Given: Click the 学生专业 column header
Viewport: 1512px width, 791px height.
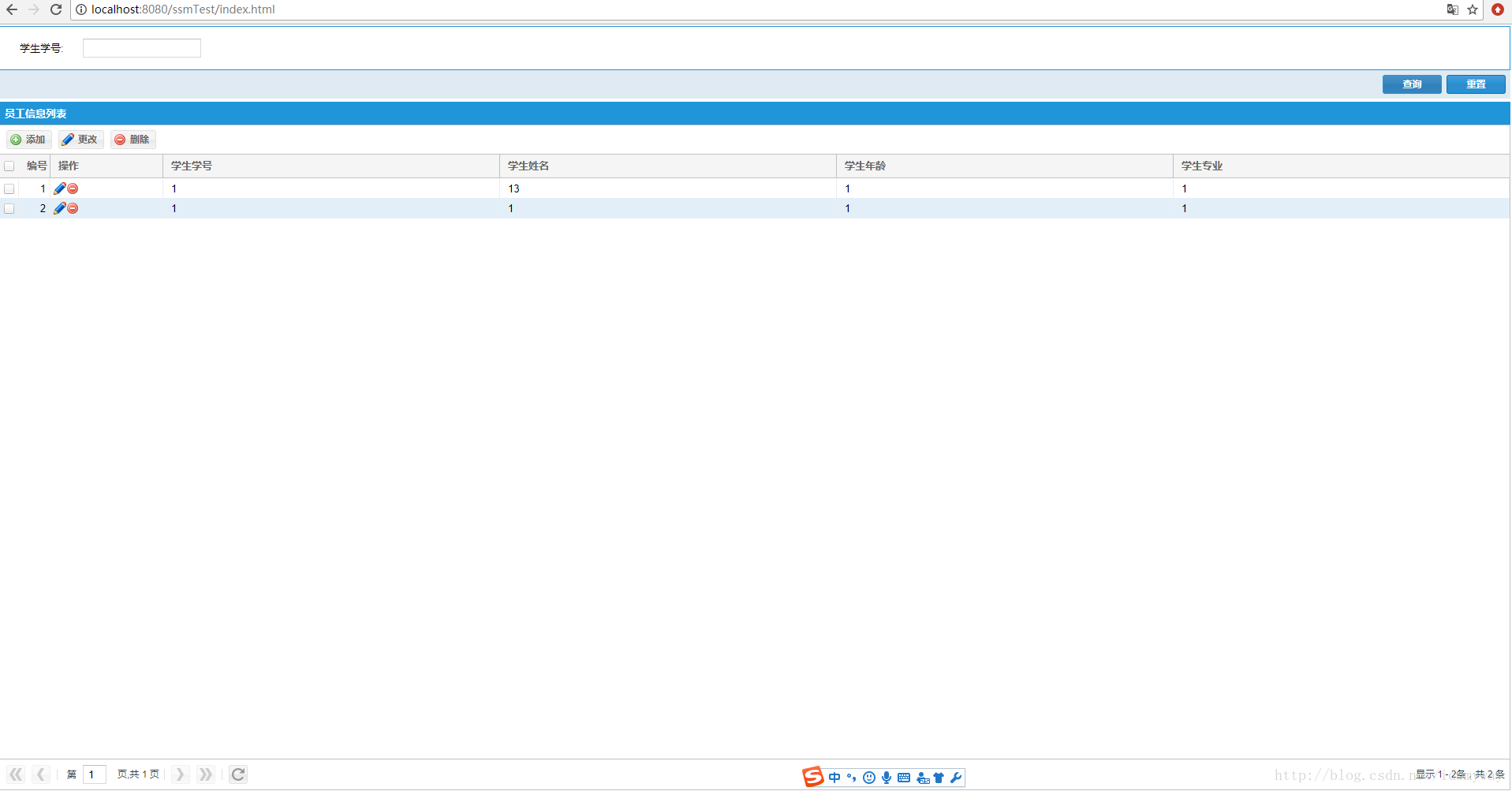Looking at the screenshot, I should [x=1341, y=166].
